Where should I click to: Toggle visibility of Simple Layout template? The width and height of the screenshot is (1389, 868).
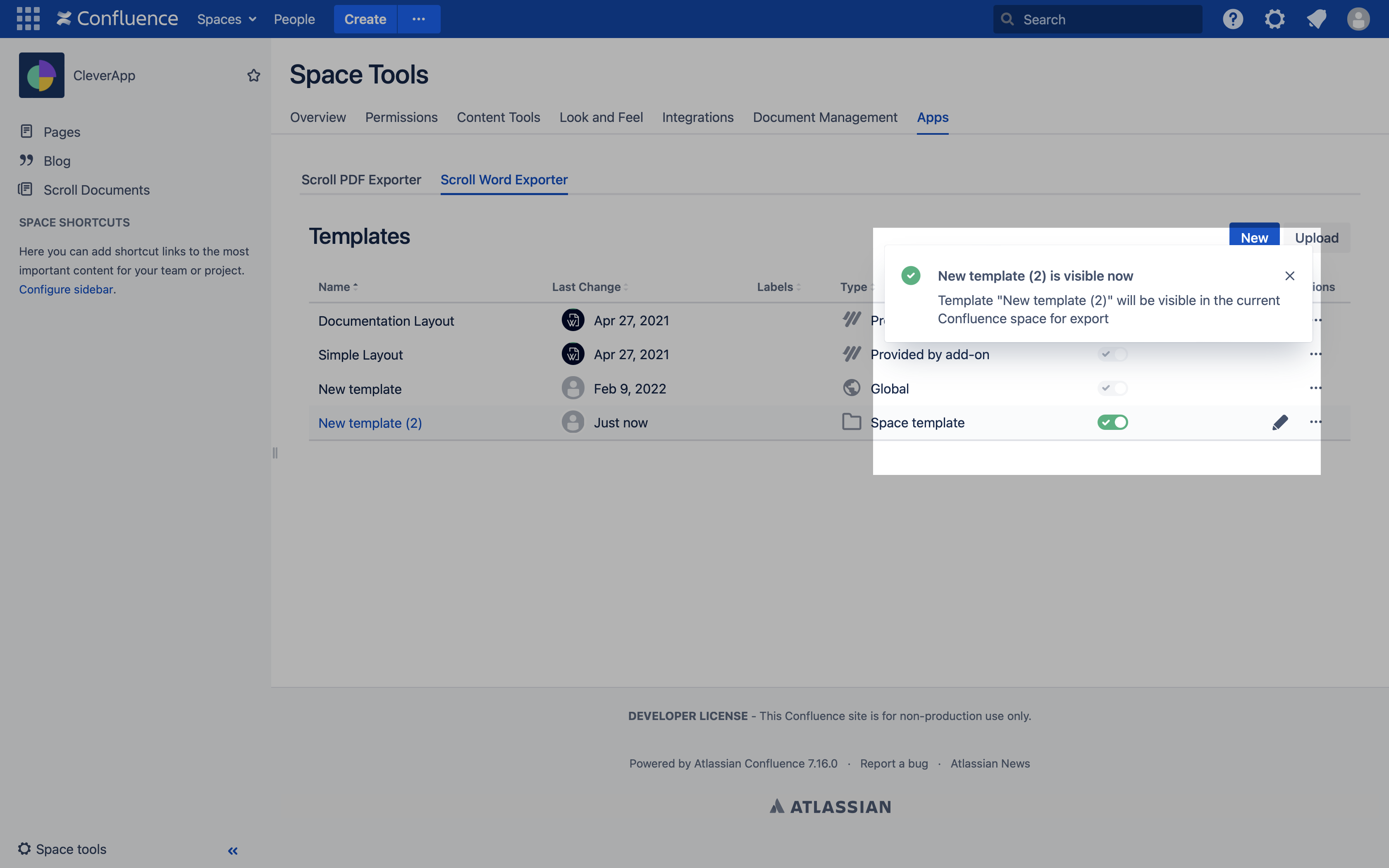(1112, 354)
